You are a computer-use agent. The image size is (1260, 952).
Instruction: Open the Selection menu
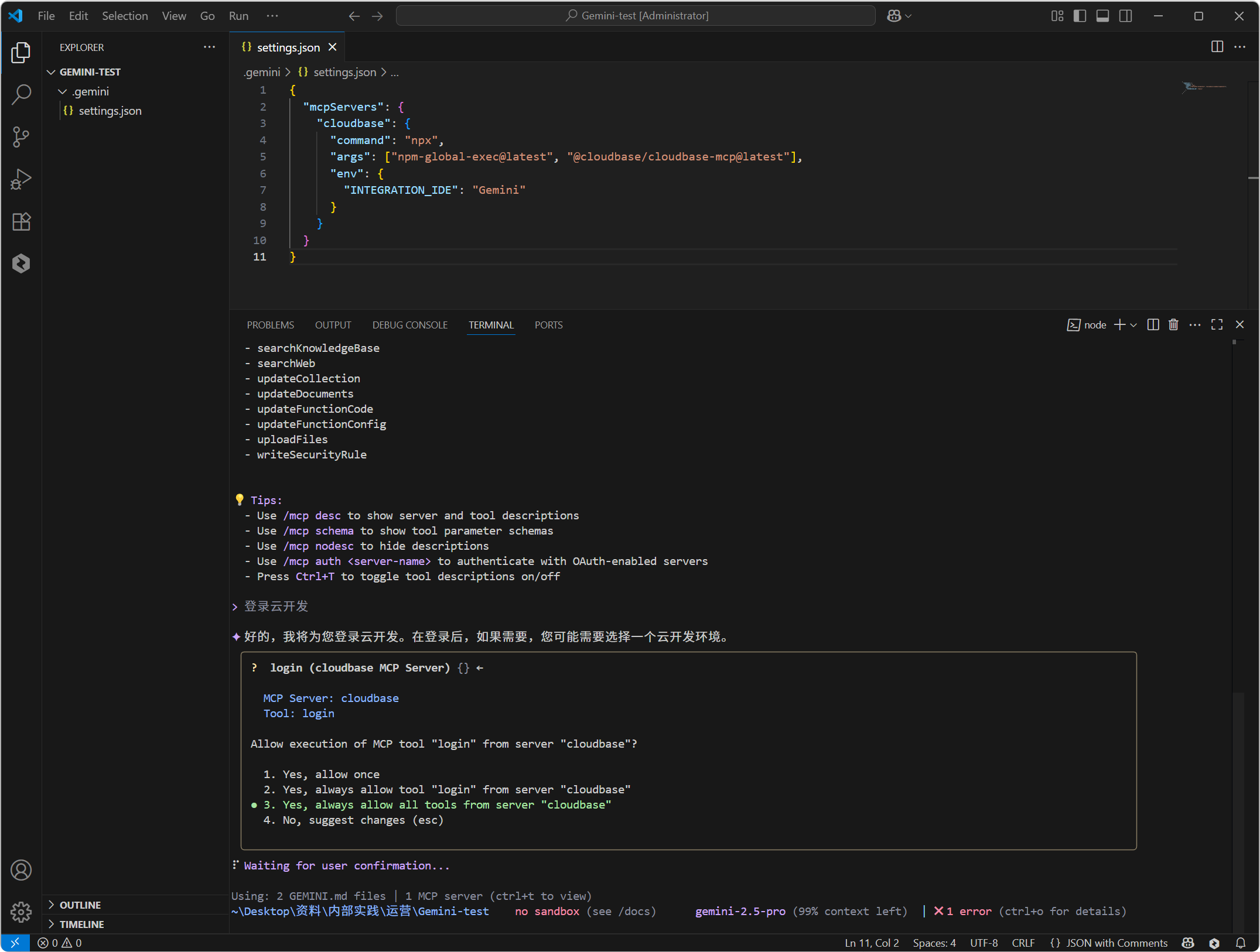125,16
